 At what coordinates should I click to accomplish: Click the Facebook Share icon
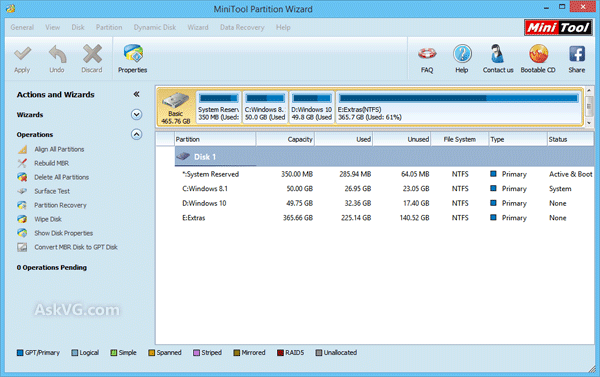577,54
